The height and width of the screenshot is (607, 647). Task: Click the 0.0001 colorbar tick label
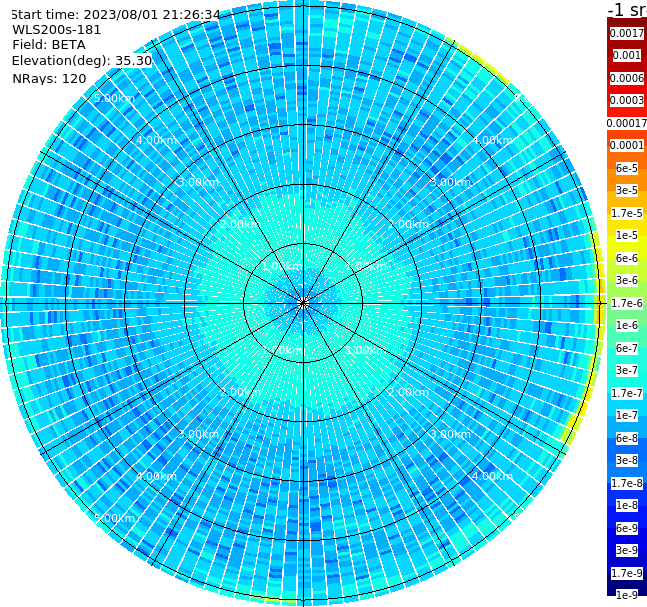(627, 145)
